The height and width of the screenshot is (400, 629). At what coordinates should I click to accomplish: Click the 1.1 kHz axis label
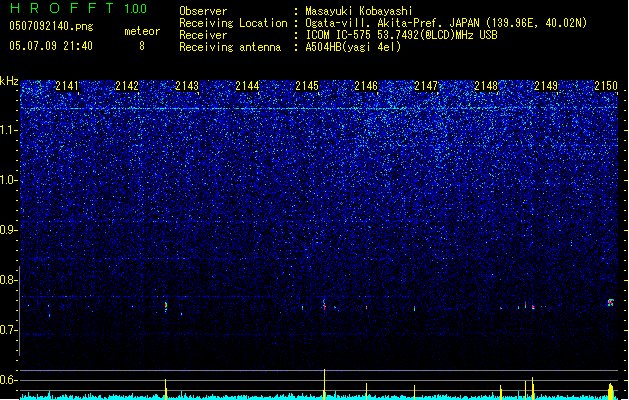[x=9, y=130]
